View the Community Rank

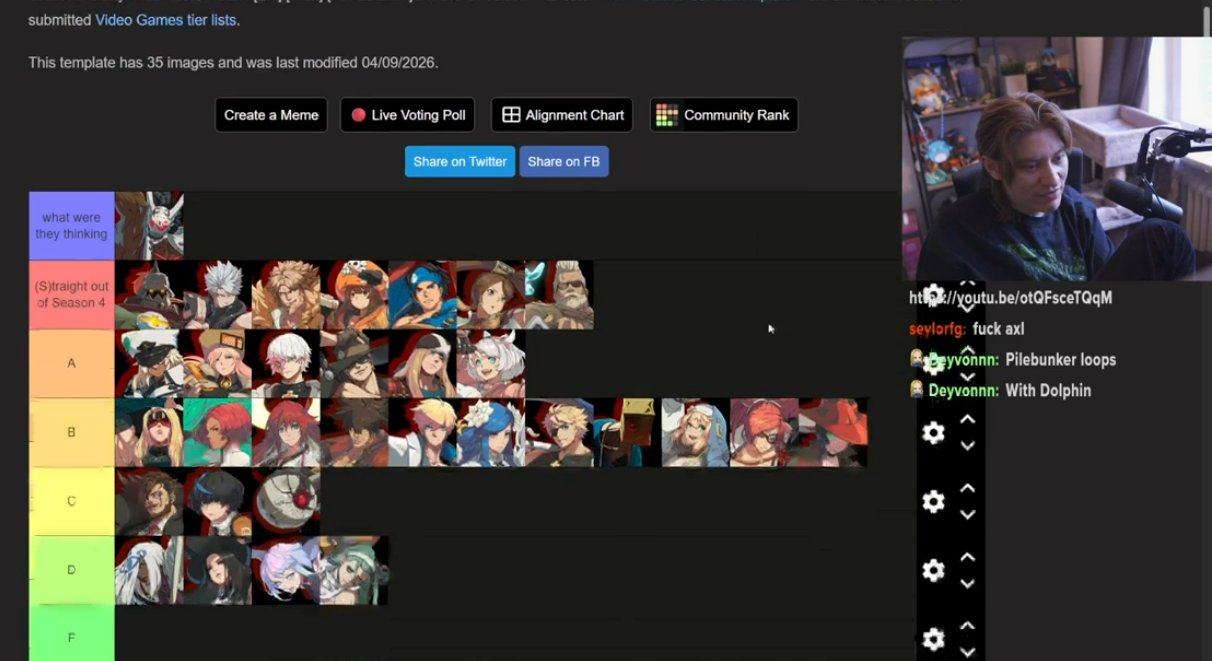coord(723,115)
